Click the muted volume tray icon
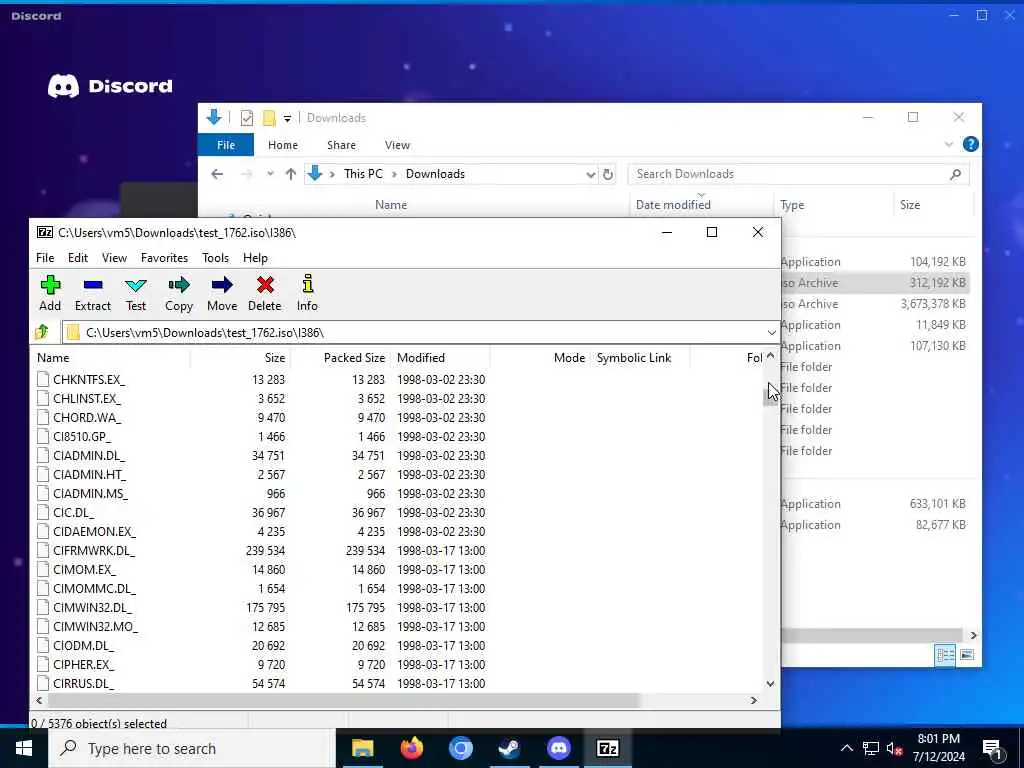The height and width of the screenshot is (768, 1024). pos(894,749)
